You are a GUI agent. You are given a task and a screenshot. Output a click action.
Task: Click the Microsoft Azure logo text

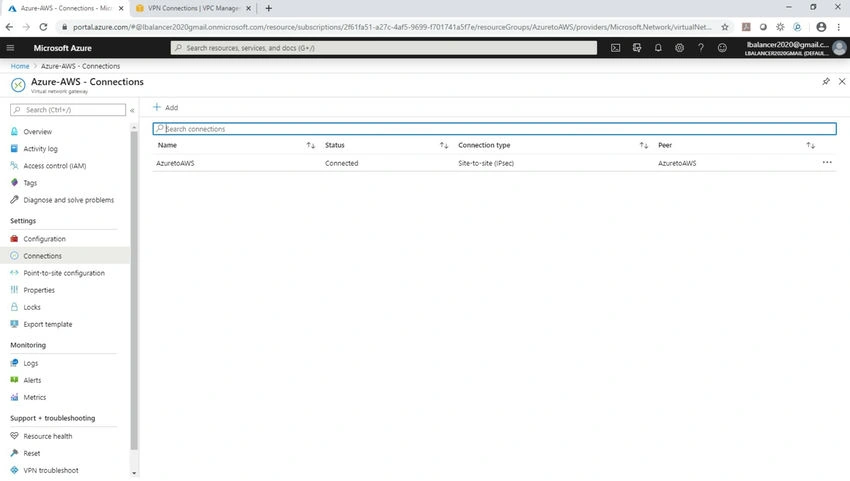62,48
